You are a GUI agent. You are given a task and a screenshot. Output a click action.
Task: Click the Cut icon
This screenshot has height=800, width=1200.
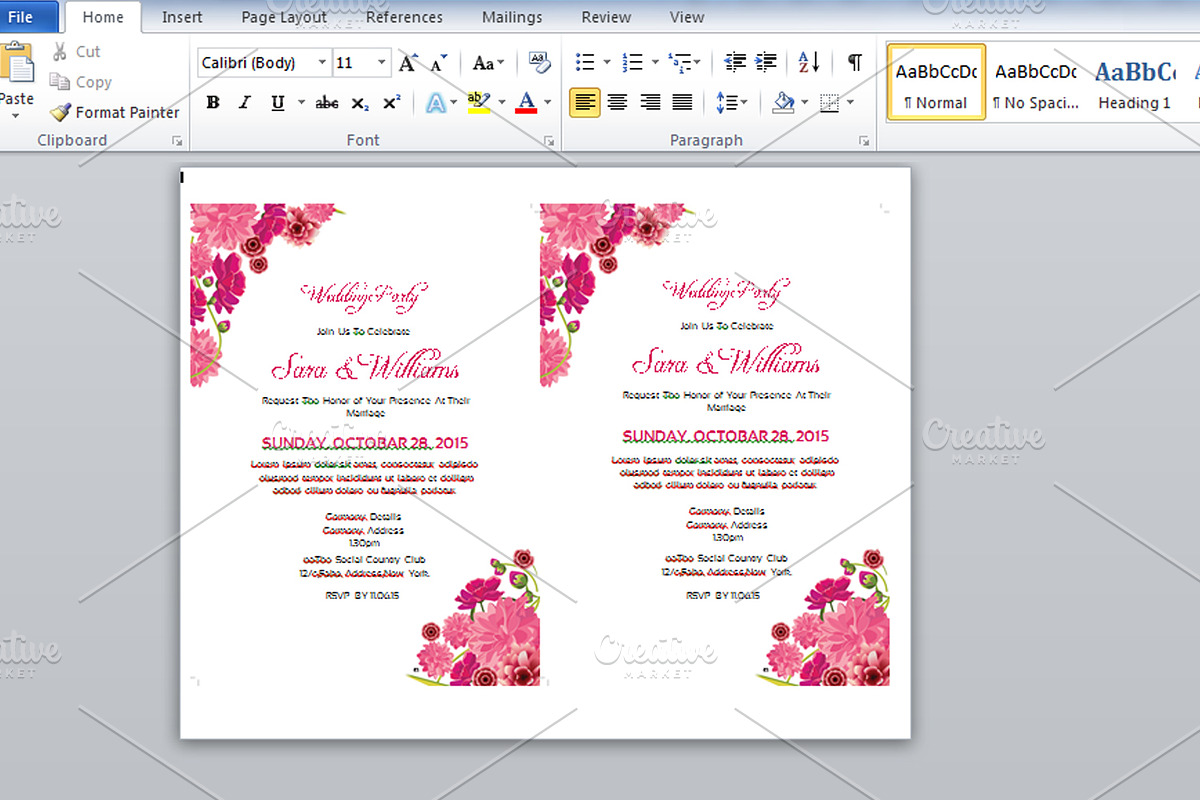click(60, 52)
